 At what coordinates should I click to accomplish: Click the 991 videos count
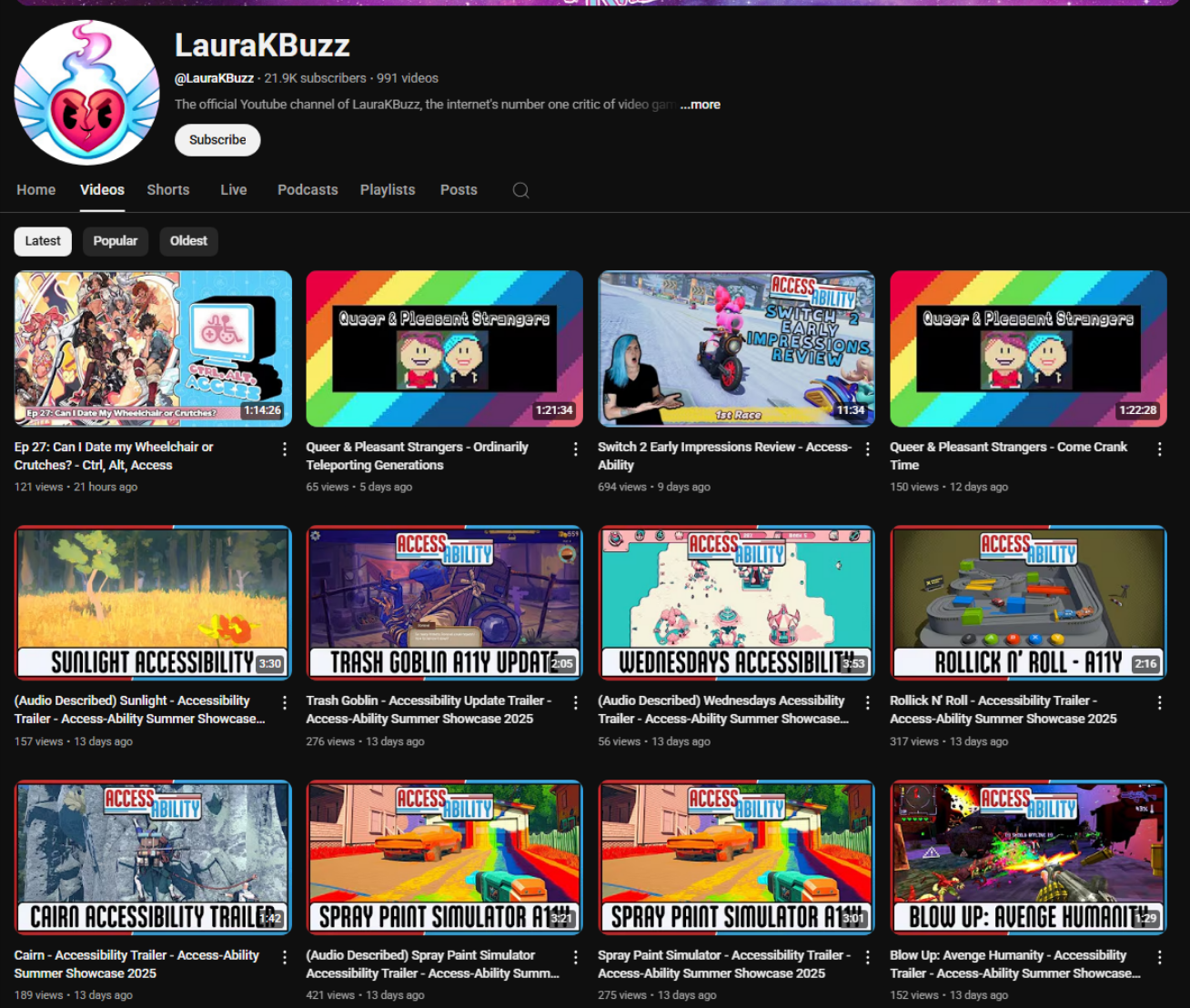pos(408,78)
